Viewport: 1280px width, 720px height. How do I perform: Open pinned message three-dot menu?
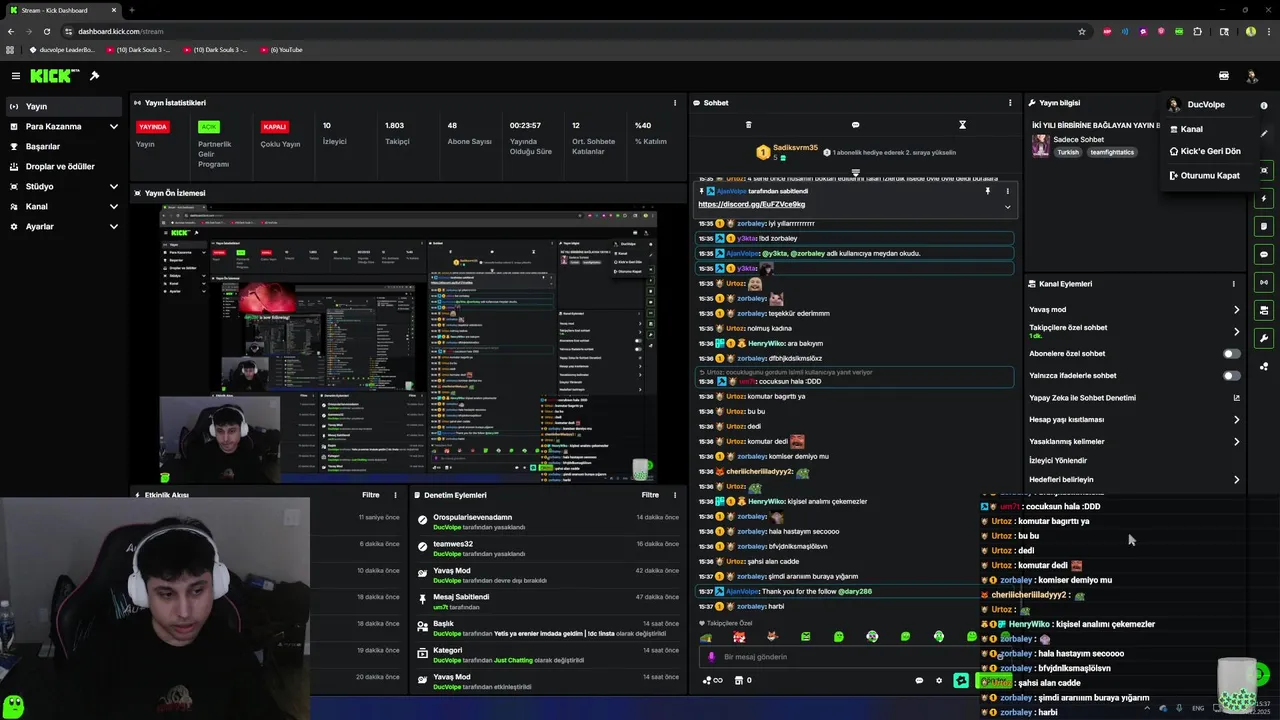point(1007,191)
